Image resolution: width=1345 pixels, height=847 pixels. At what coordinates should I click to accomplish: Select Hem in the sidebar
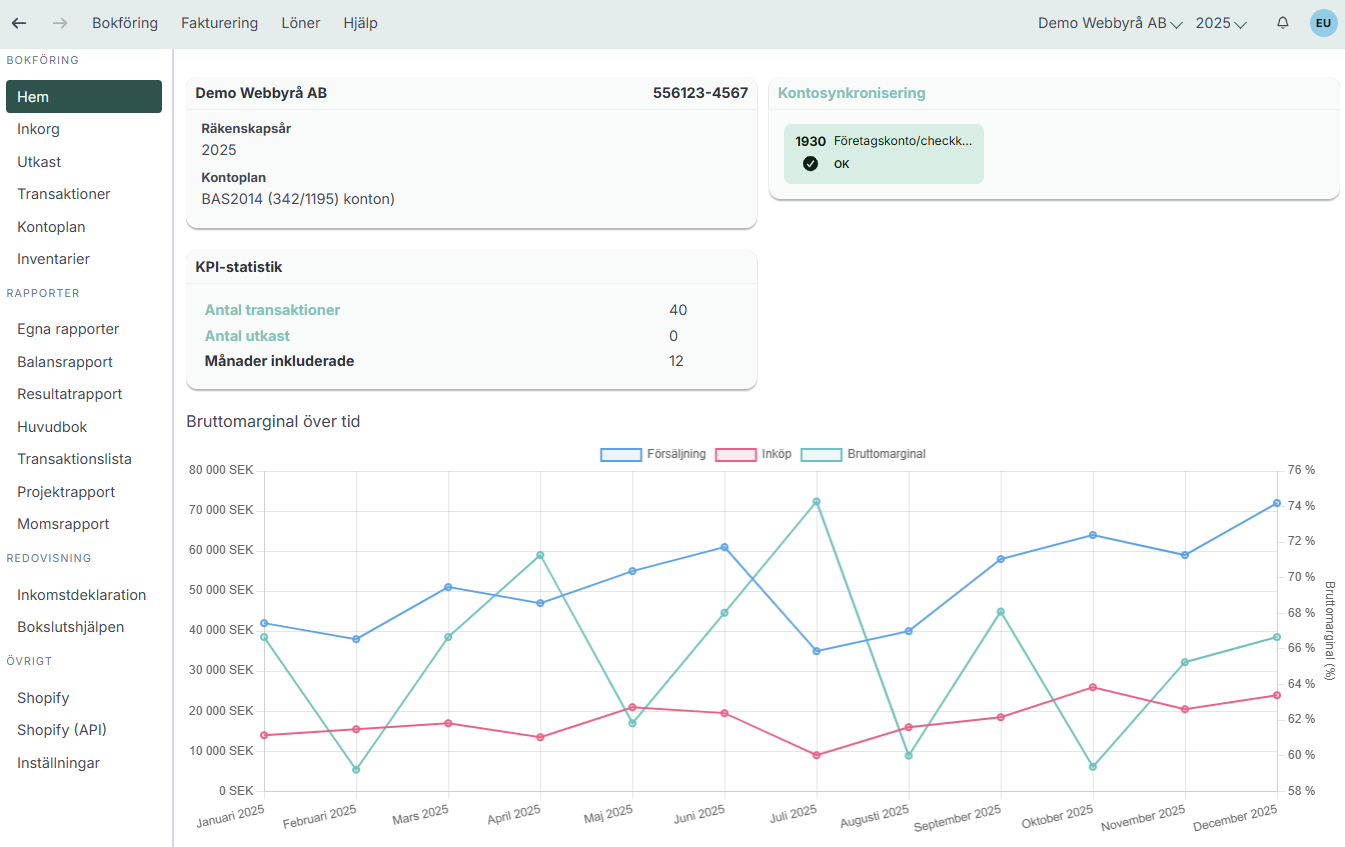[84, 97]
